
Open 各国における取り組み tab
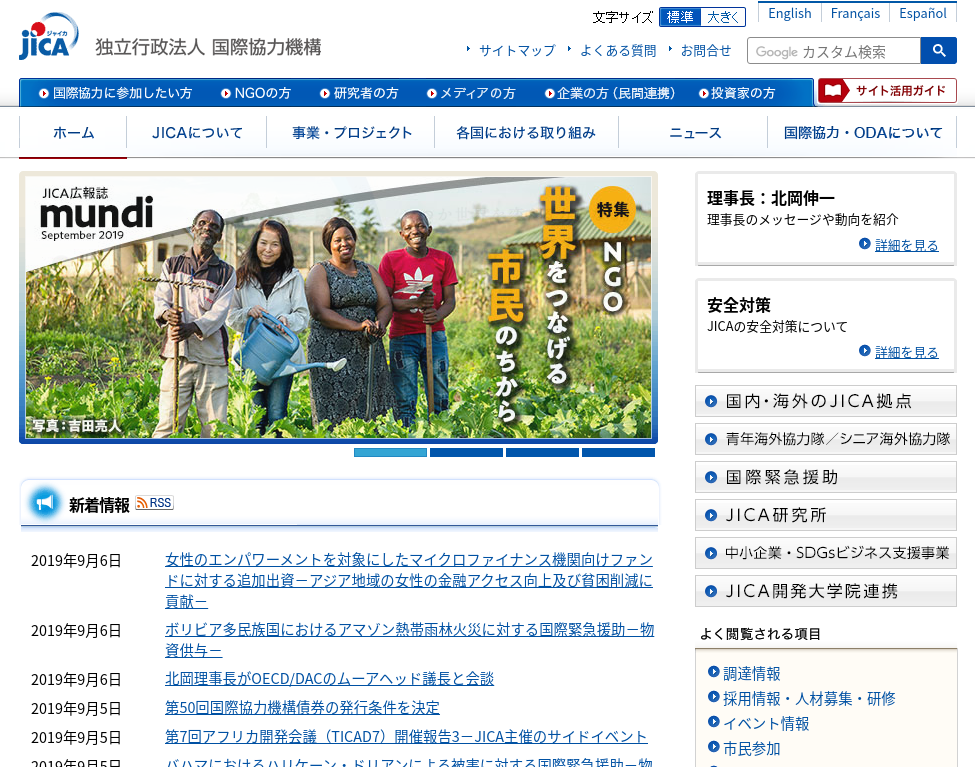(526, 132)
